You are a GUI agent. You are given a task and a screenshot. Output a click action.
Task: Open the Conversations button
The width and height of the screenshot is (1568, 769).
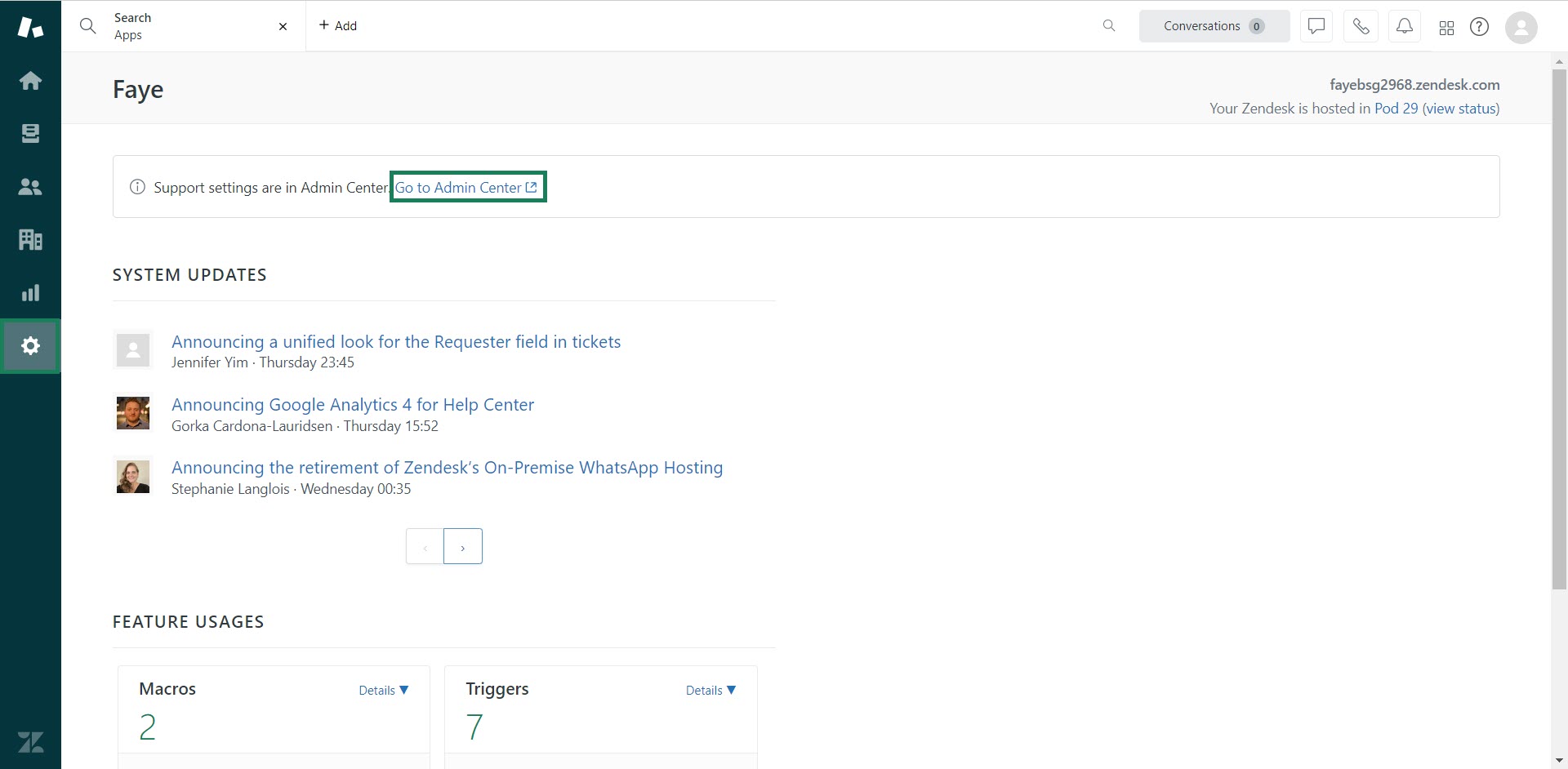(x=1214, y=26)
